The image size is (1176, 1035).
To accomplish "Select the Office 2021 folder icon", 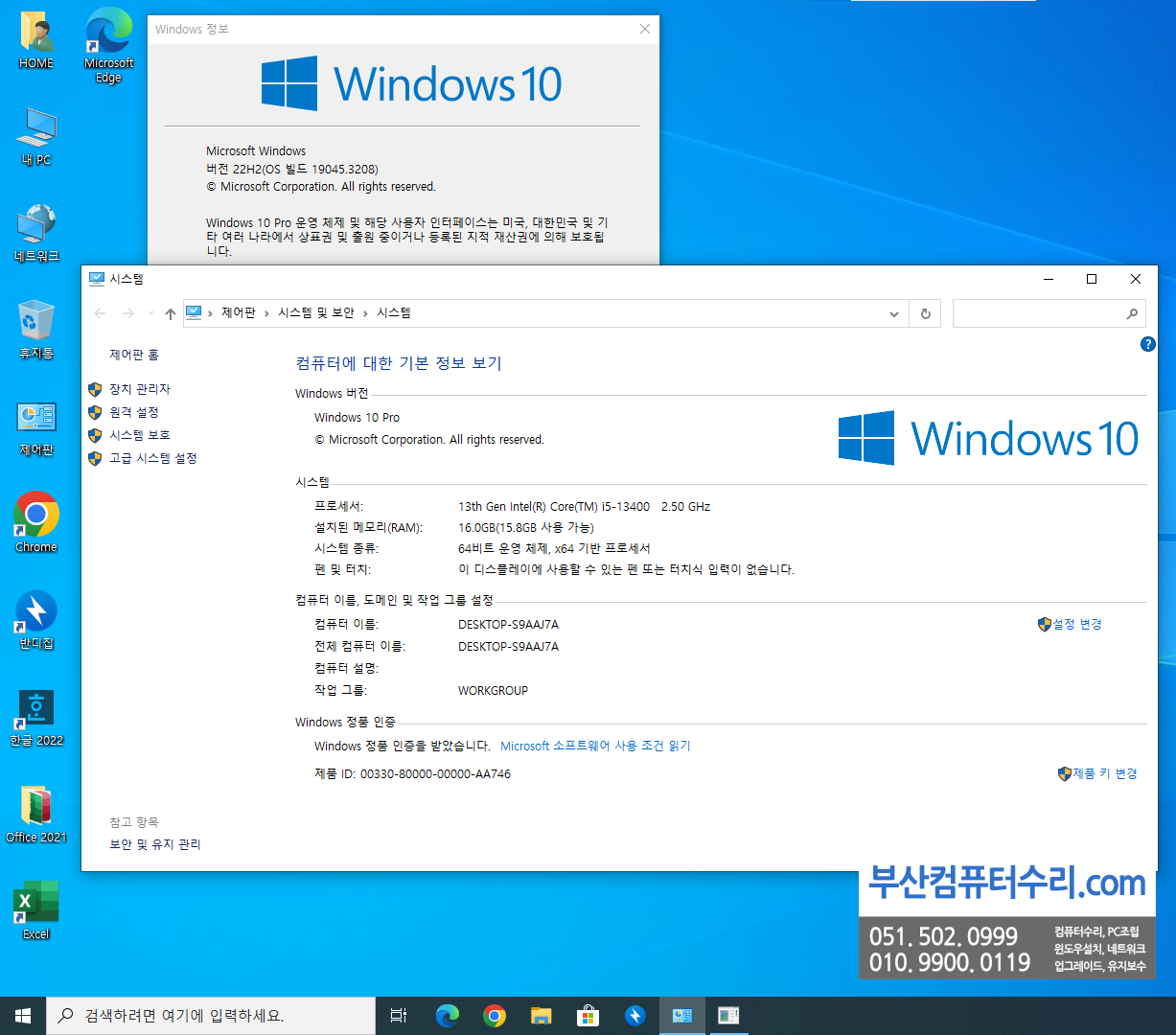I will coord(36,814).
